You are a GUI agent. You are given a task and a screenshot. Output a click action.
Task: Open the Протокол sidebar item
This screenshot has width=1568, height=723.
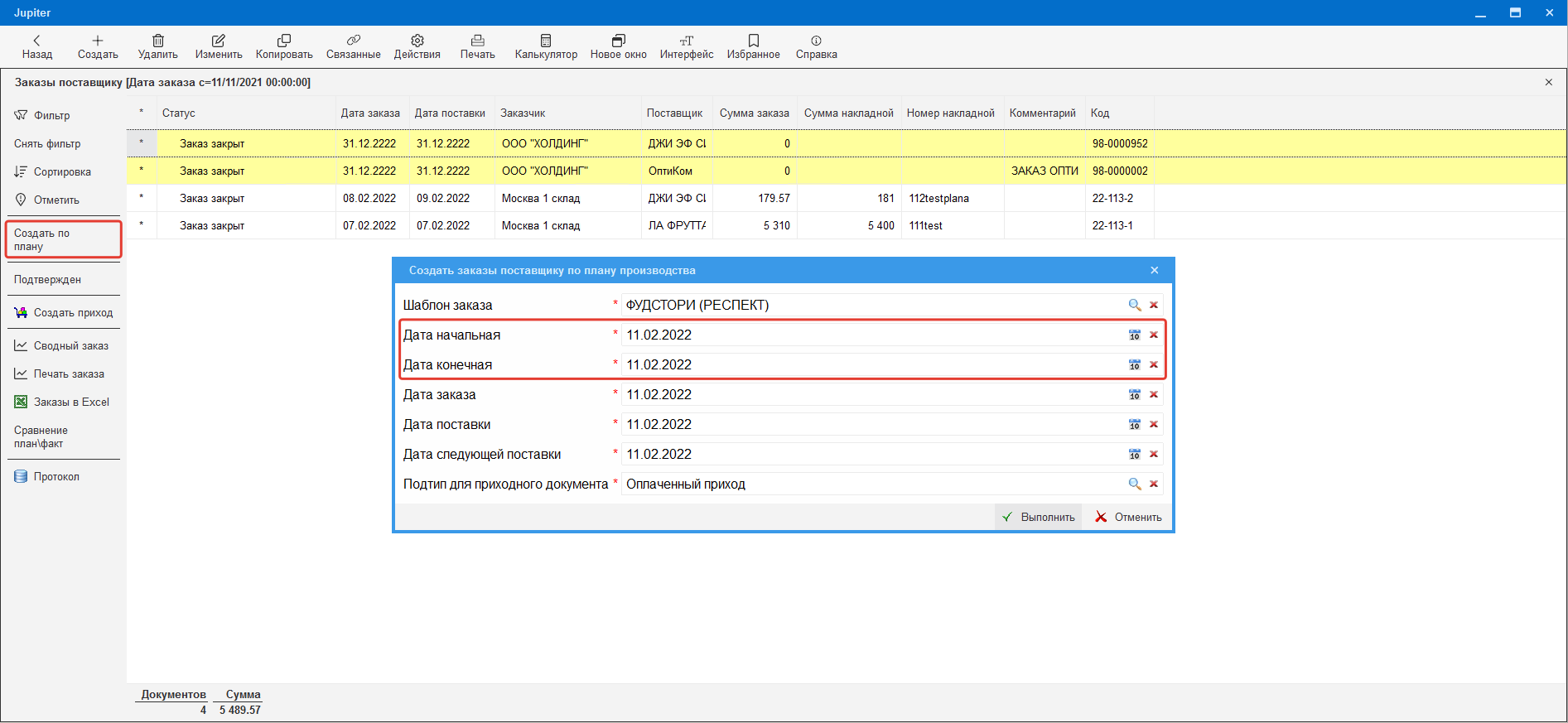46,476
